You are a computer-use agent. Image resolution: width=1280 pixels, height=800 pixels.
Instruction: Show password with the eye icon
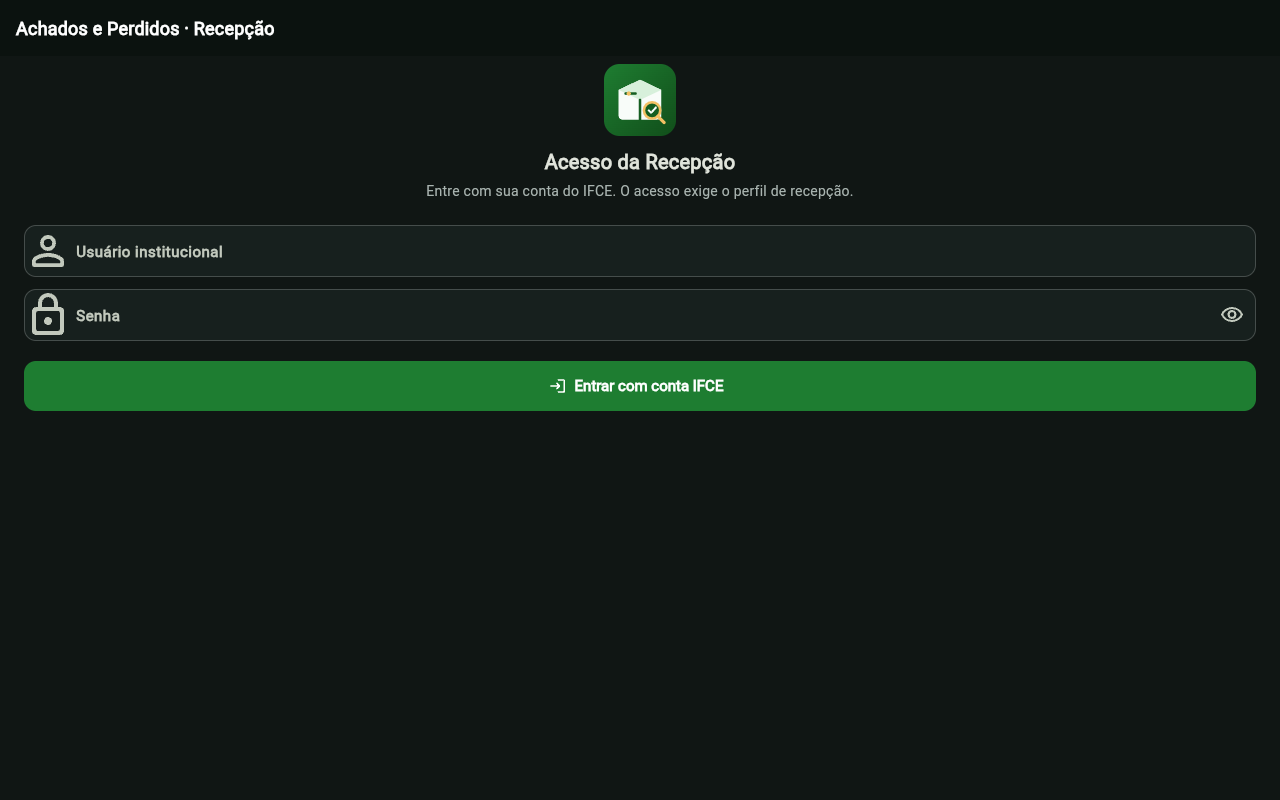1232,315
